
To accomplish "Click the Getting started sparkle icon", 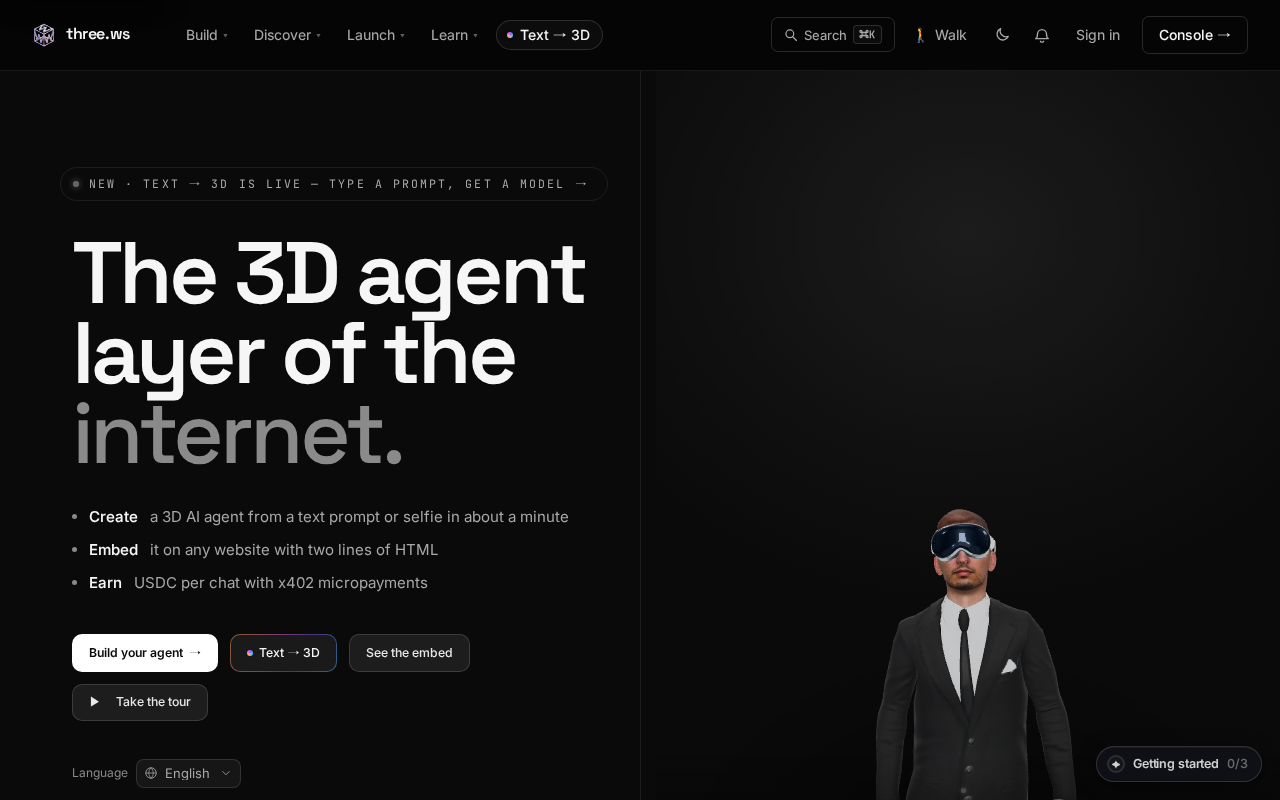I will [x=1116, y=764].
